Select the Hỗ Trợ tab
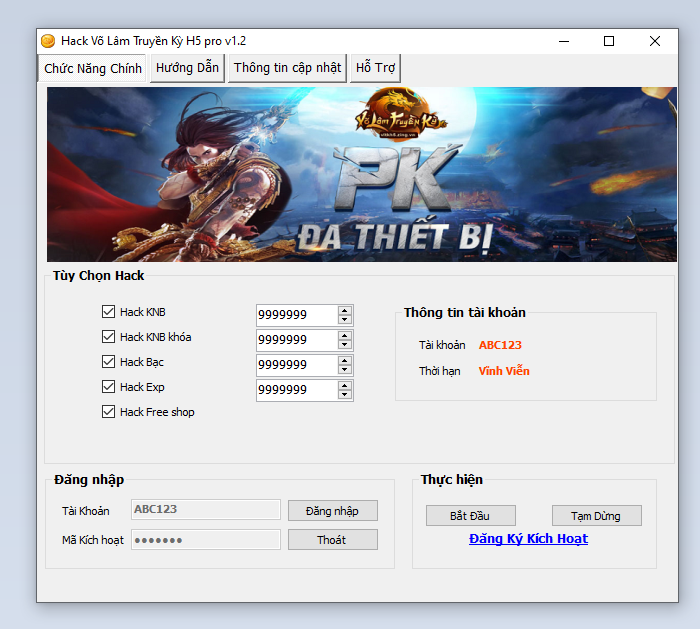 click(x=375, y=68)
